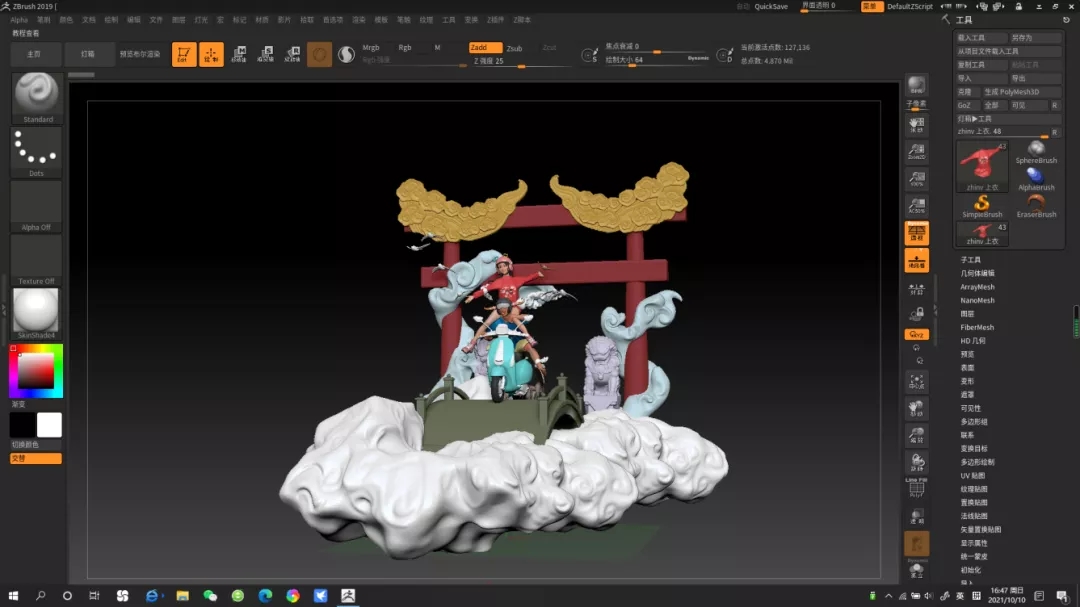This screenshot has height=607, width=1080.
Task: Click the 主页 home page button
Action: (x=34, y=54)
